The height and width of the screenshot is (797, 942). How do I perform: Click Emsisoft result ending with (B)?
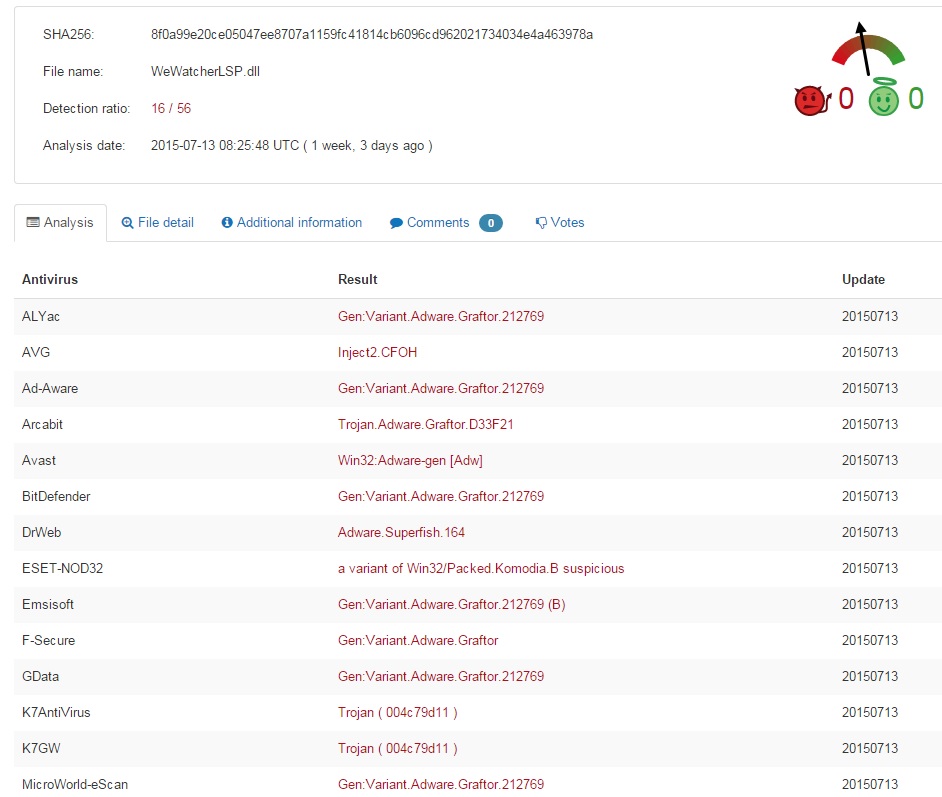(x=452, y=605)
